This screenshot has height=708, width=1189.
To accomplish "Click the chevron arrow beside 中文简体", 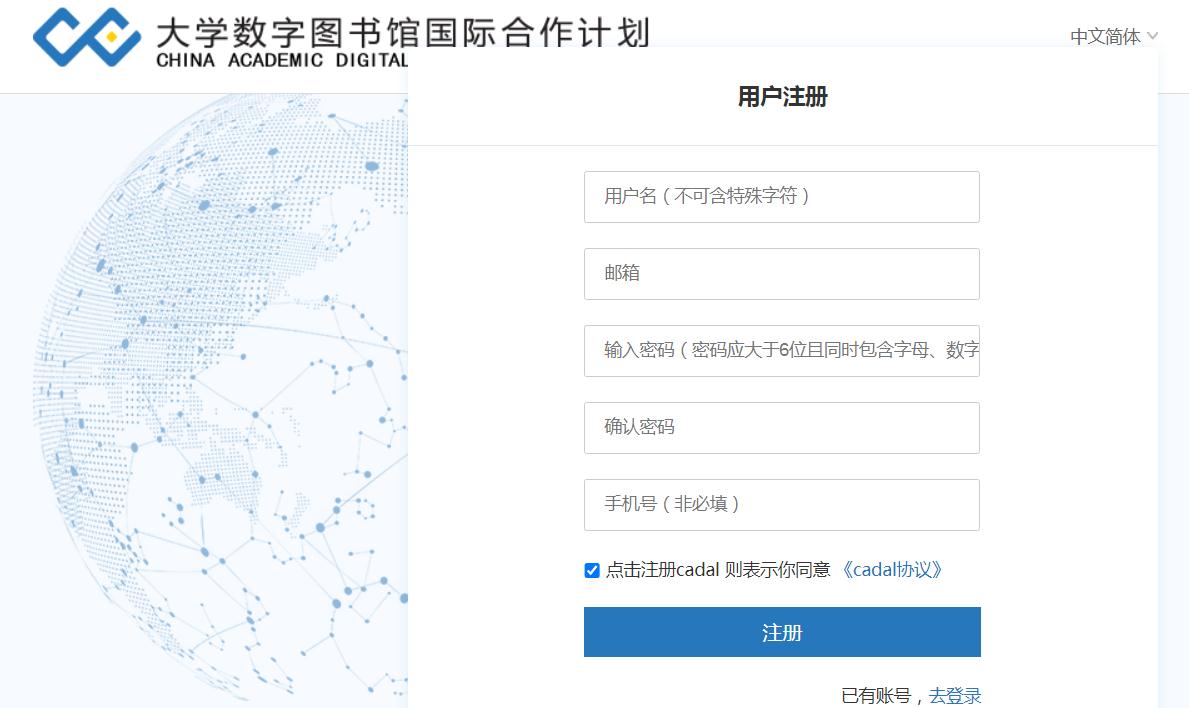I will pyautogui.click(x=1153, y=36).
